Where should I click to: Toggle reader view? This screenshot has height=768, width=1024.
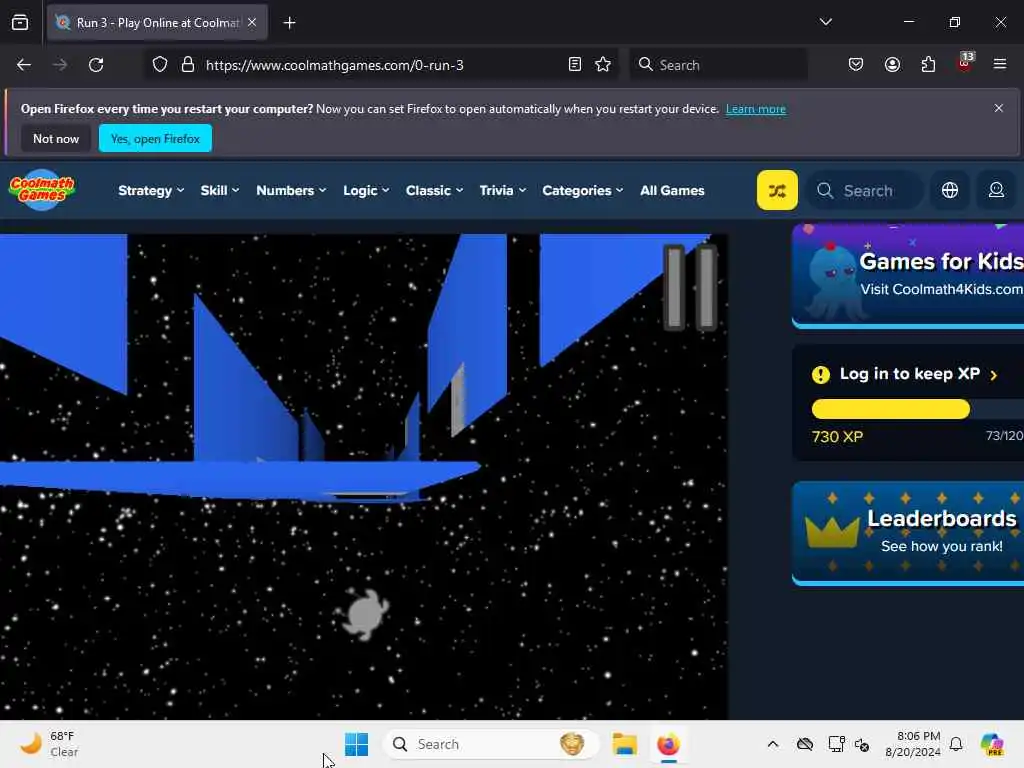[575, 65]
